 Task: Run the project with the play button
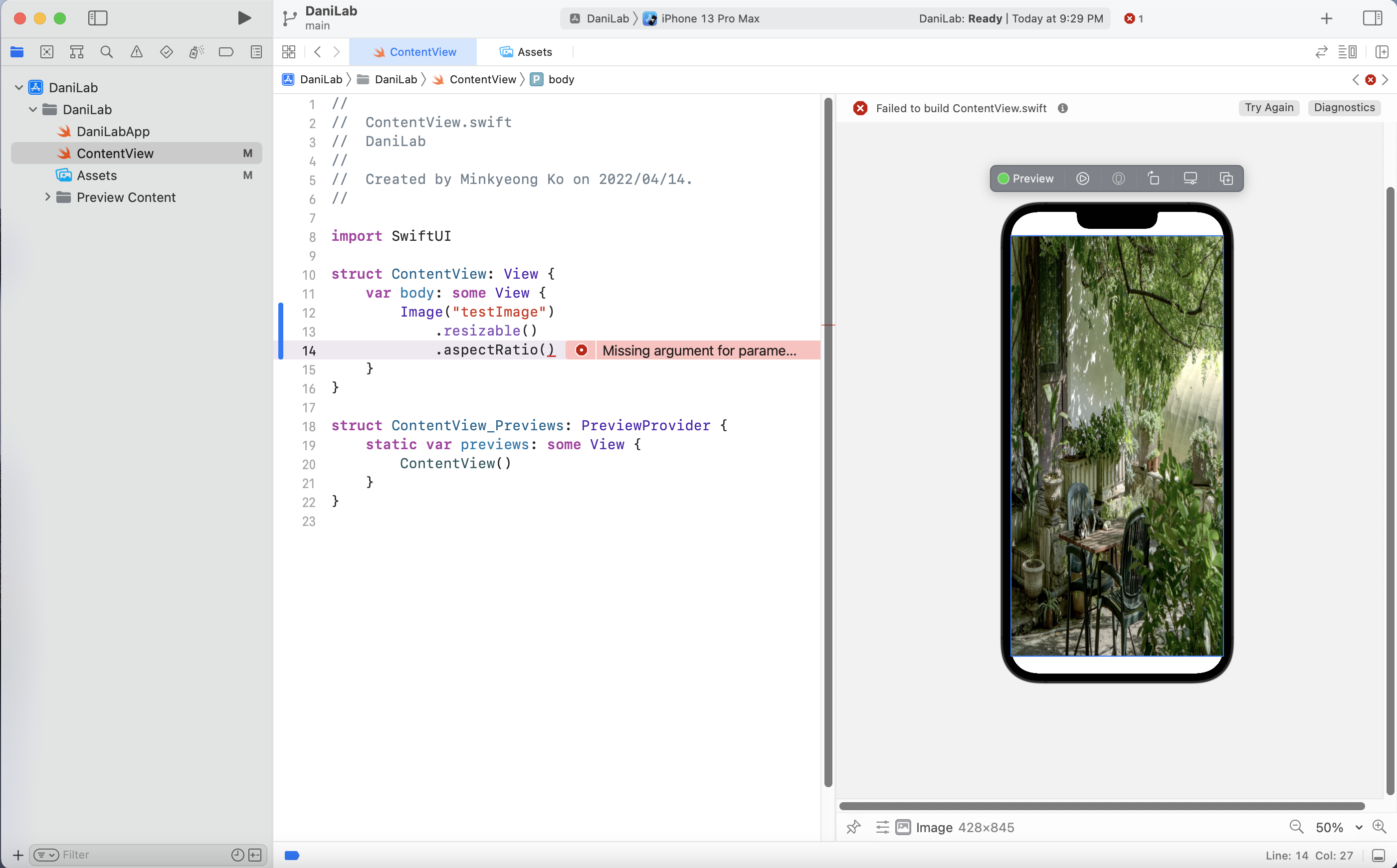tap(244, 18)
